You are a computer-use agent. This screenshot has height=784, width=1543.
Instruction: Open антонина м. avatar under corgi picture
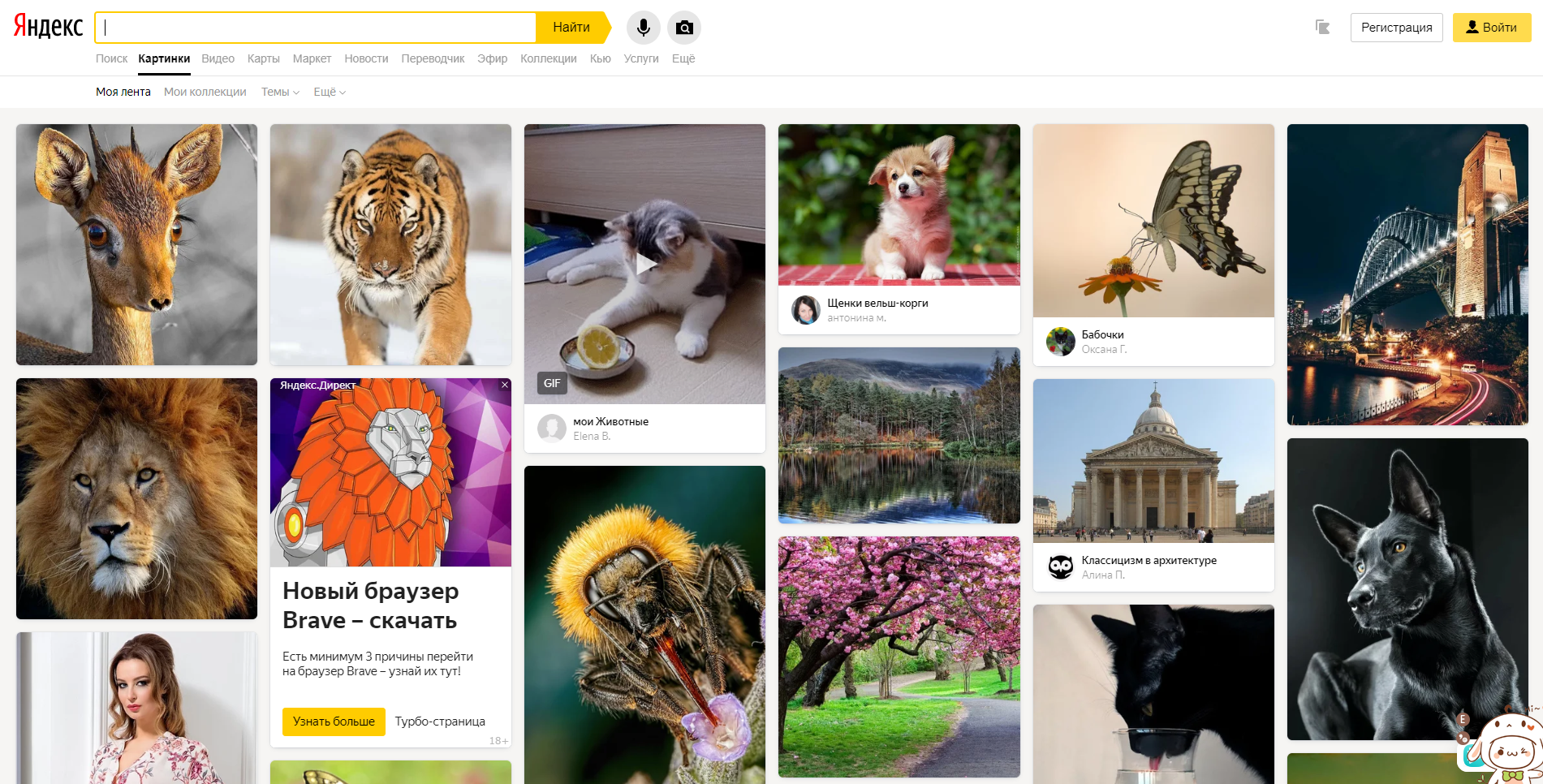[x=806, y=310]
